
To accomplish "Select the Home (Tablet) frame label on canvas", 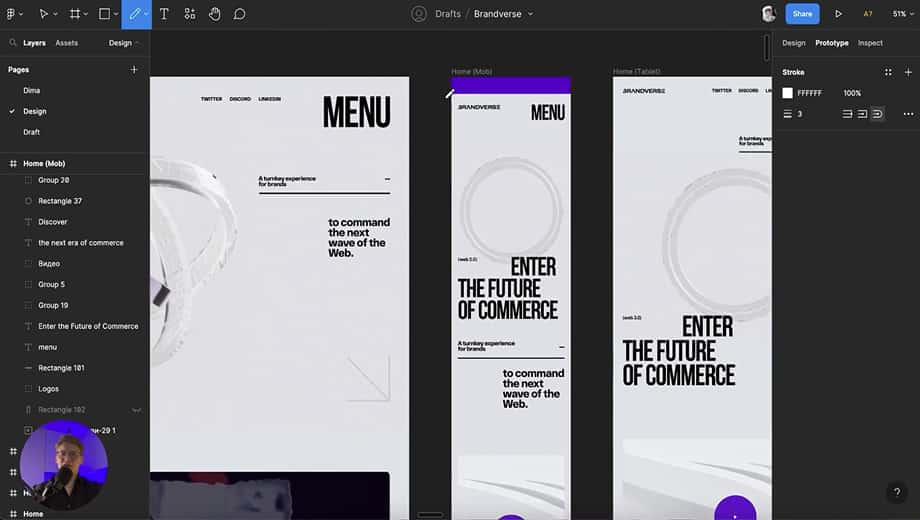I will (x=637, y=72).
